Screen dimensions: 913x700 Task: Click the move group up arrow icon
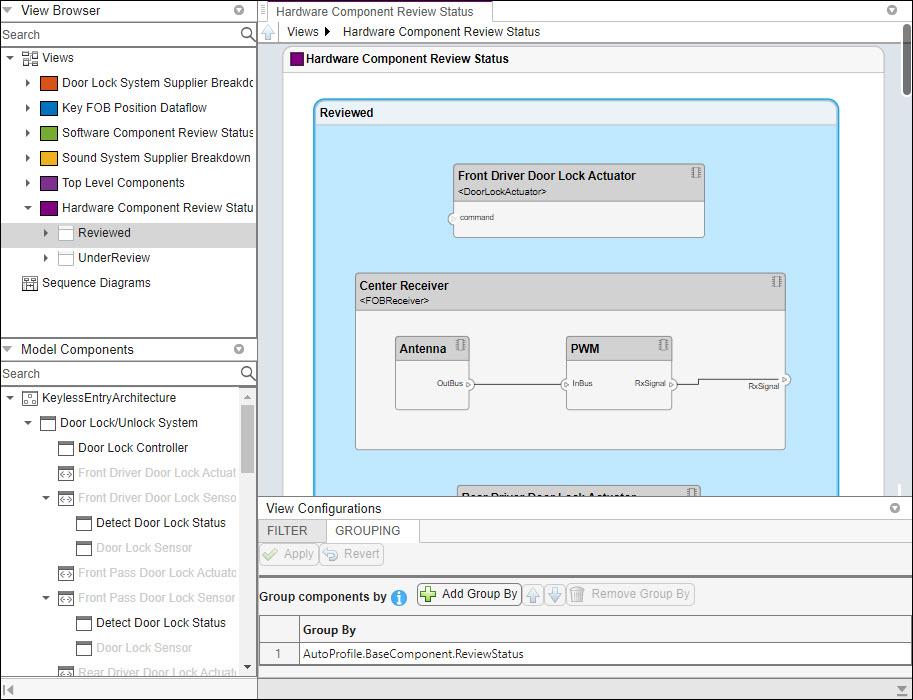pos(533,595)
